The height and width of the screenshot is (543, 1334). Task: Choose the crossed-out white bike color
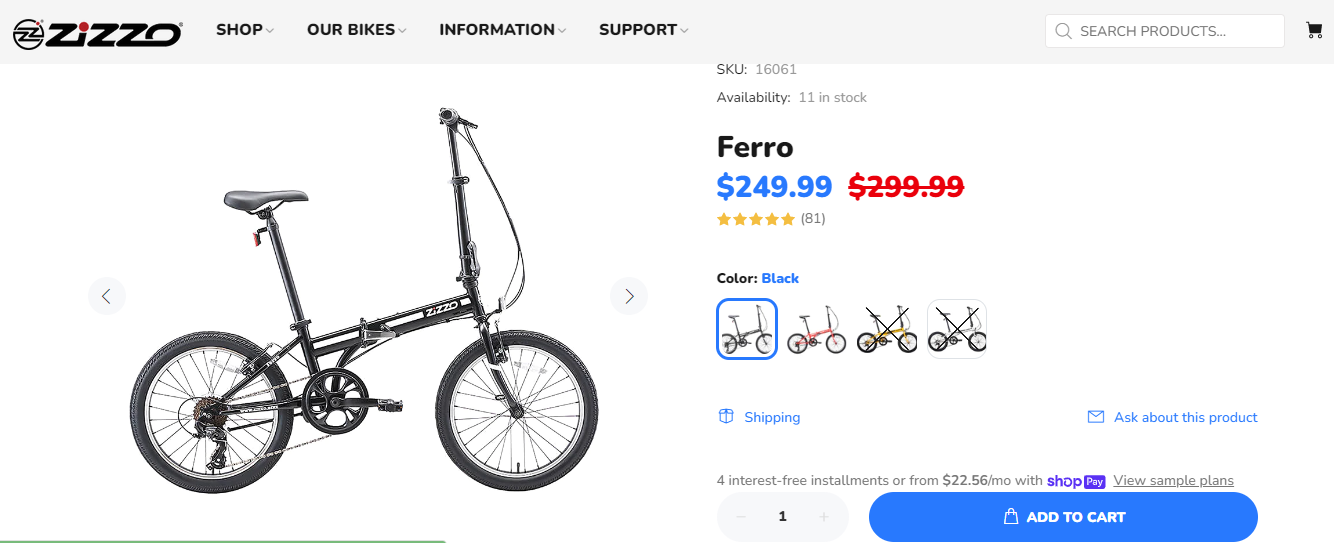(x=957, y=329)
